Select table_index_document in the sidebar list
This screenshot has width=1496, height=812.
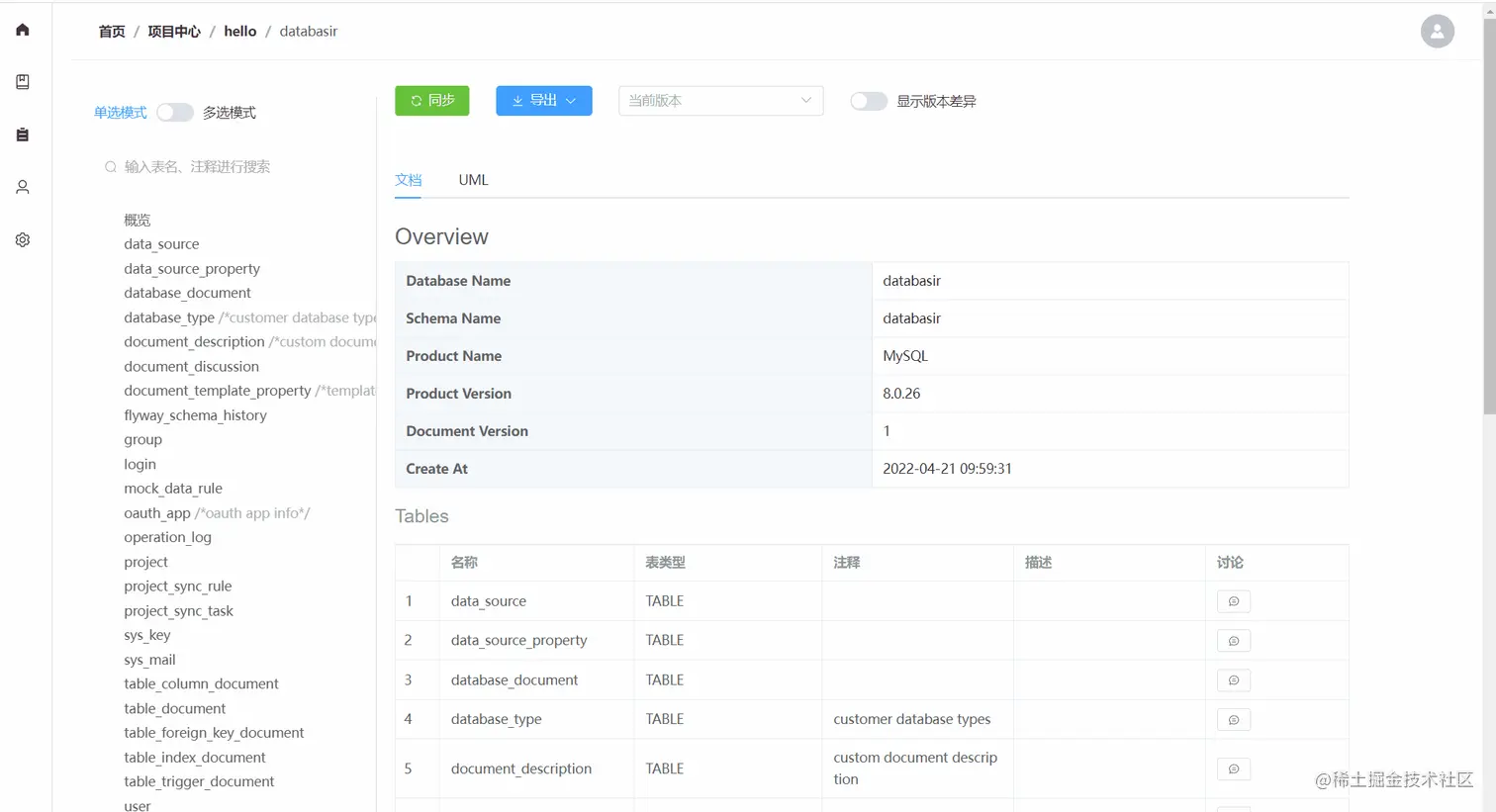point(195,758)
